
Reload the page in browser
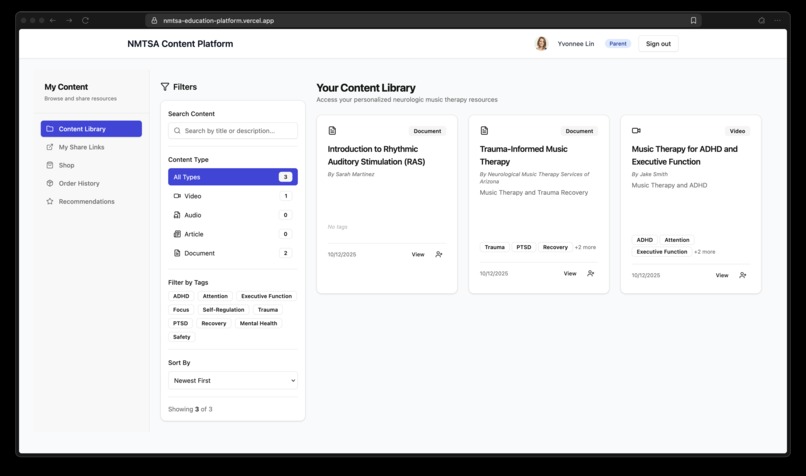click(x=85, y=21)
